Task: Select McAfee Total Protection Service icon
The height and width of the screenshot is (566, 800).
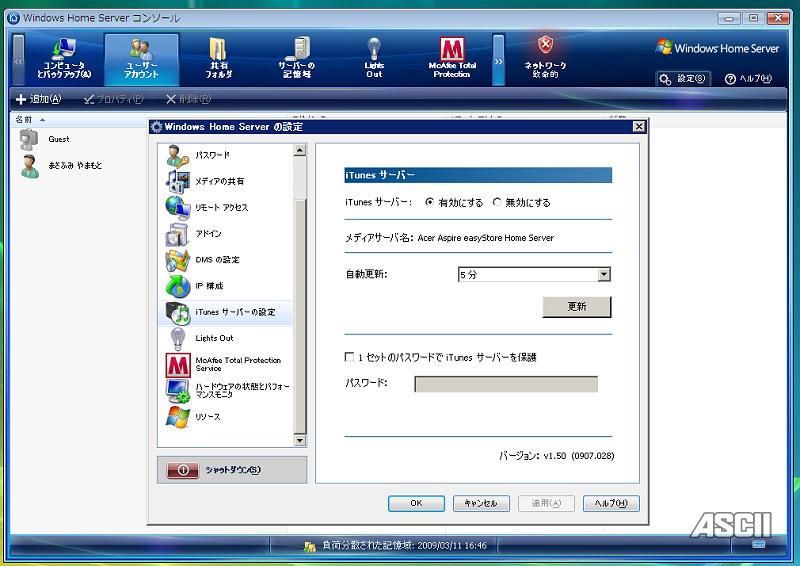Action: [178, 365]
